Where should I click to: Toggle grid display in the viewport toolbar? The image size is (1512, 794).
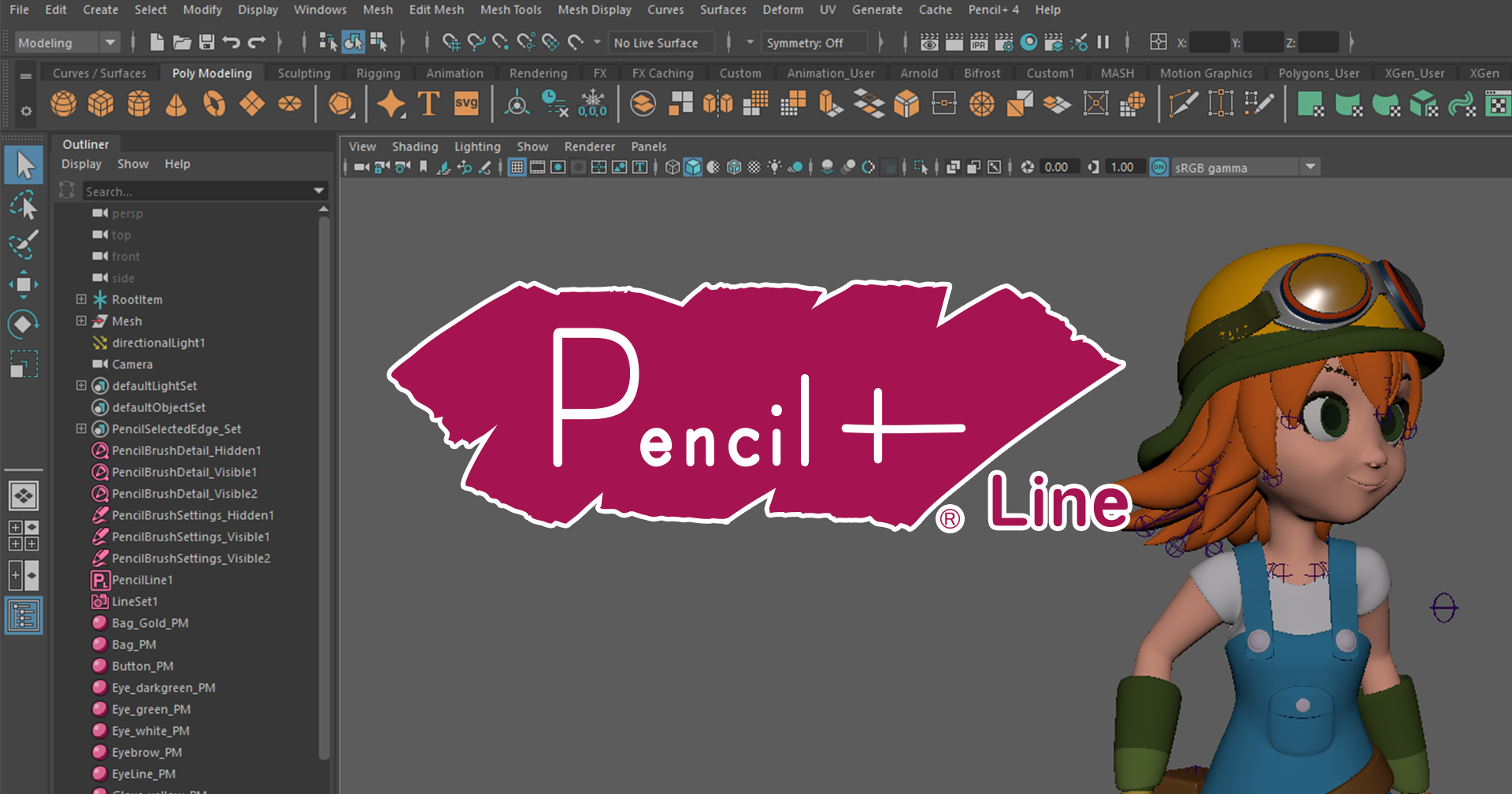pyautogui.click(x=517, y=166)
